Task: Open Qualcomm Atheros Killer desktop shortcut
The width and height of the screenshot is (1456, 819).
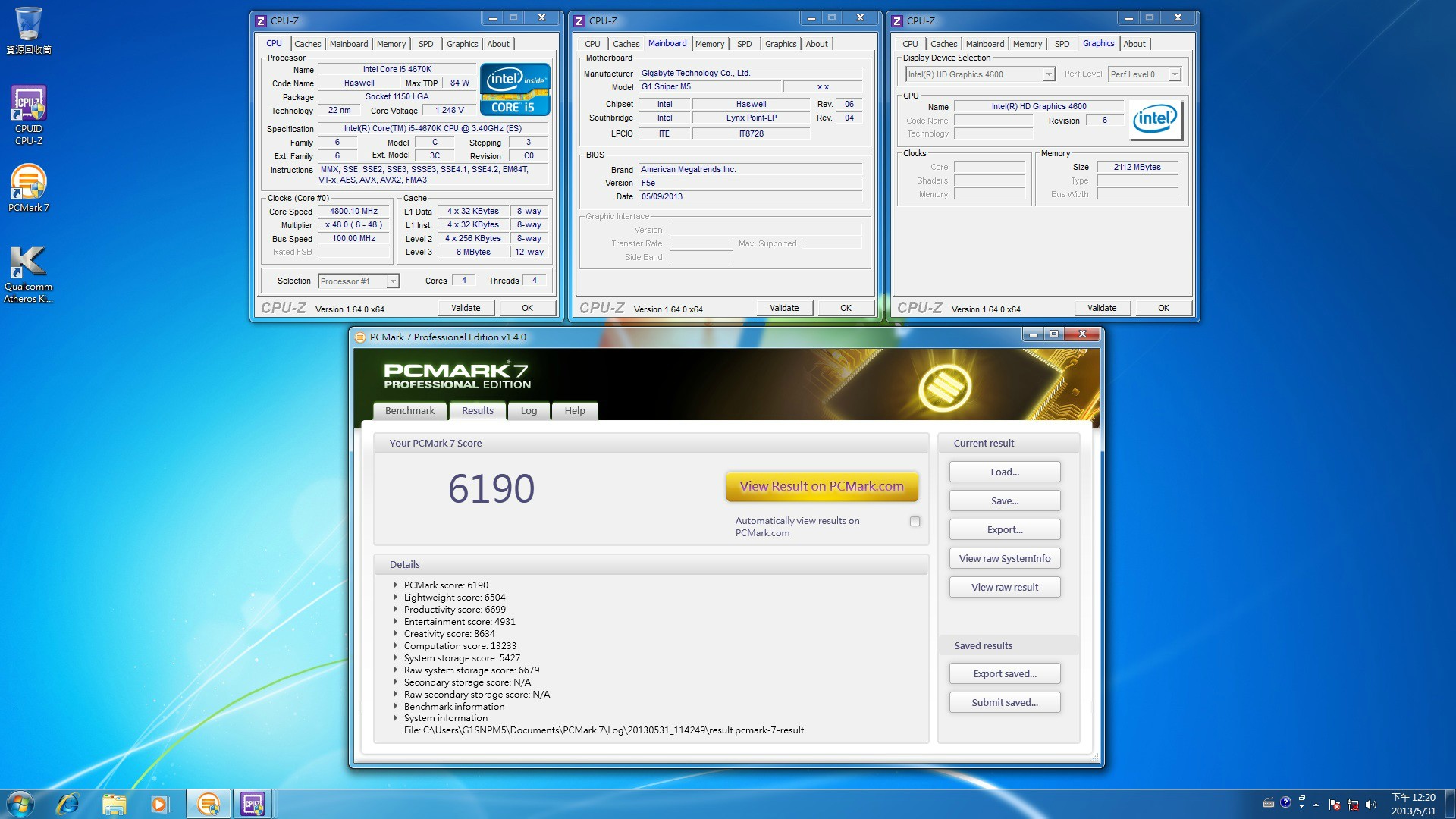Action: [x=29, y=274]
